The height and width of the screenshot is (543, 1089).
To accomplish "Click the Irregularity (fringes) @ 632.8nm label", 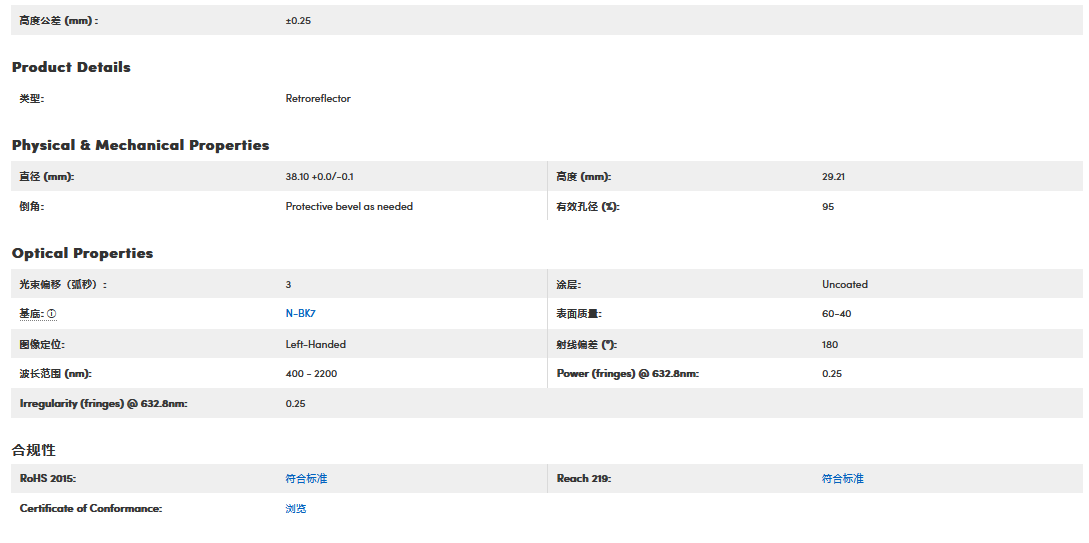I will tap(104, 404).
